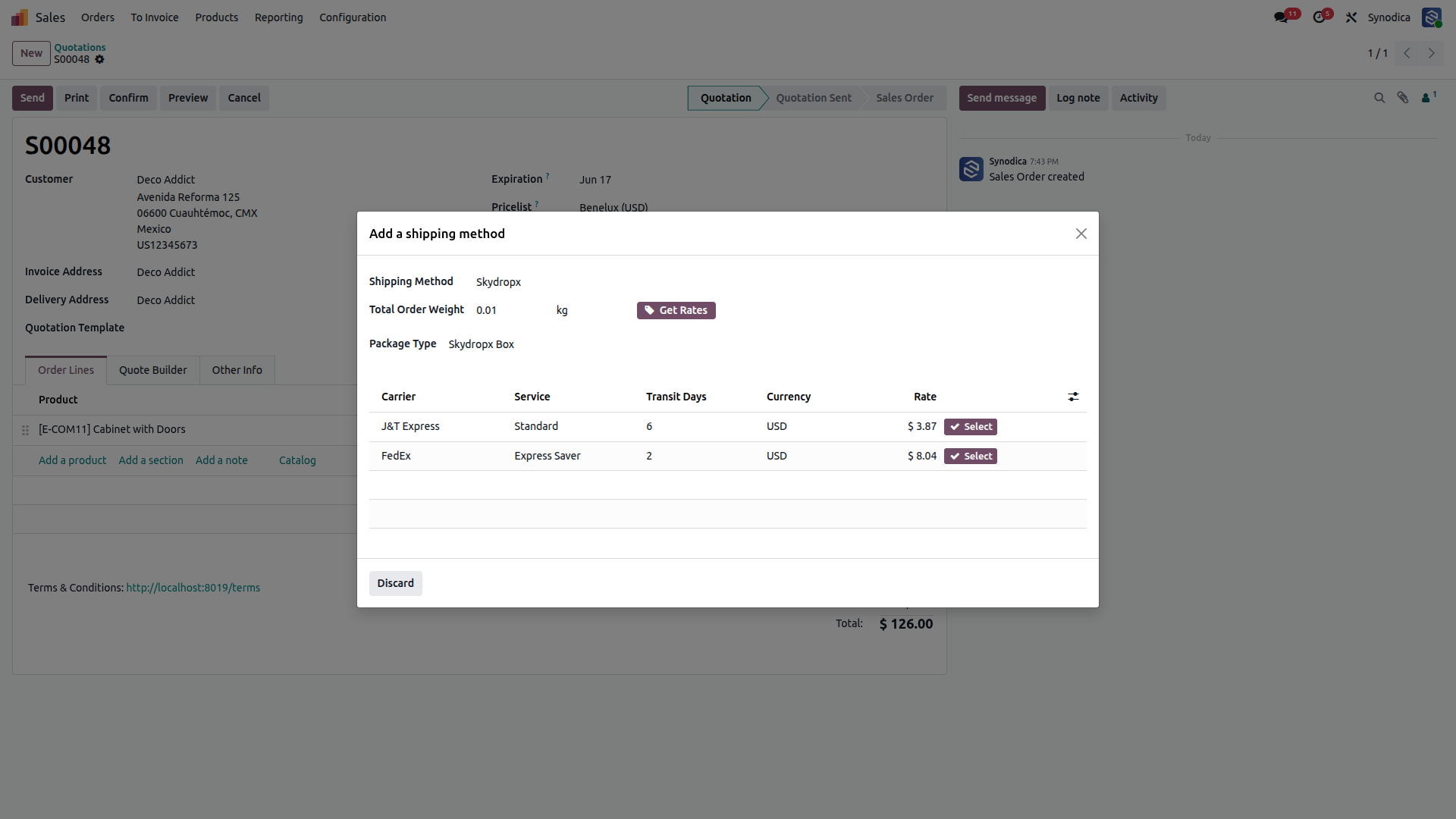Click the Activity button
The height and width of the screenshot is (819, 1456).
[x=1139, y=98]
